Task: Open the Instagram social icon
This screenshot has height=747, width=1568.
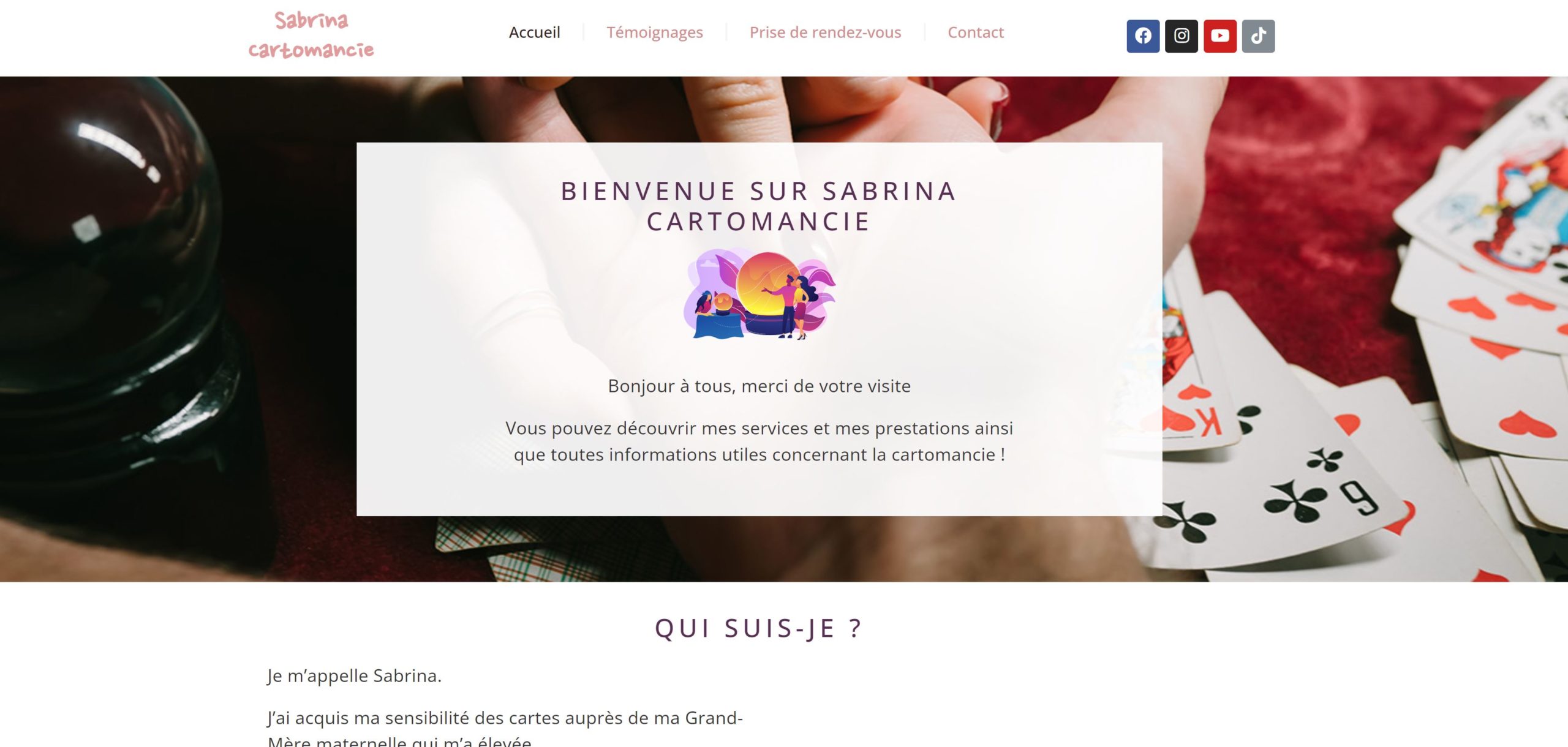Action: tap(1182, 36)
